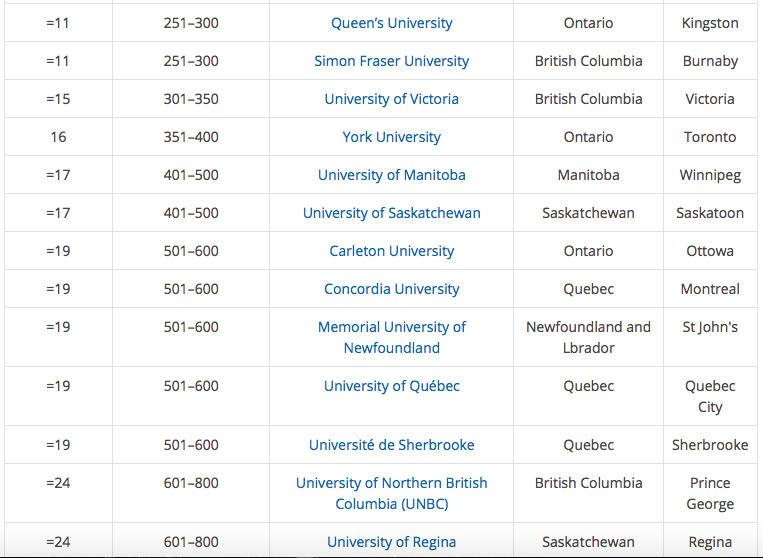Select the Prince George city cell
763x558 pixels.
point(710,493)
